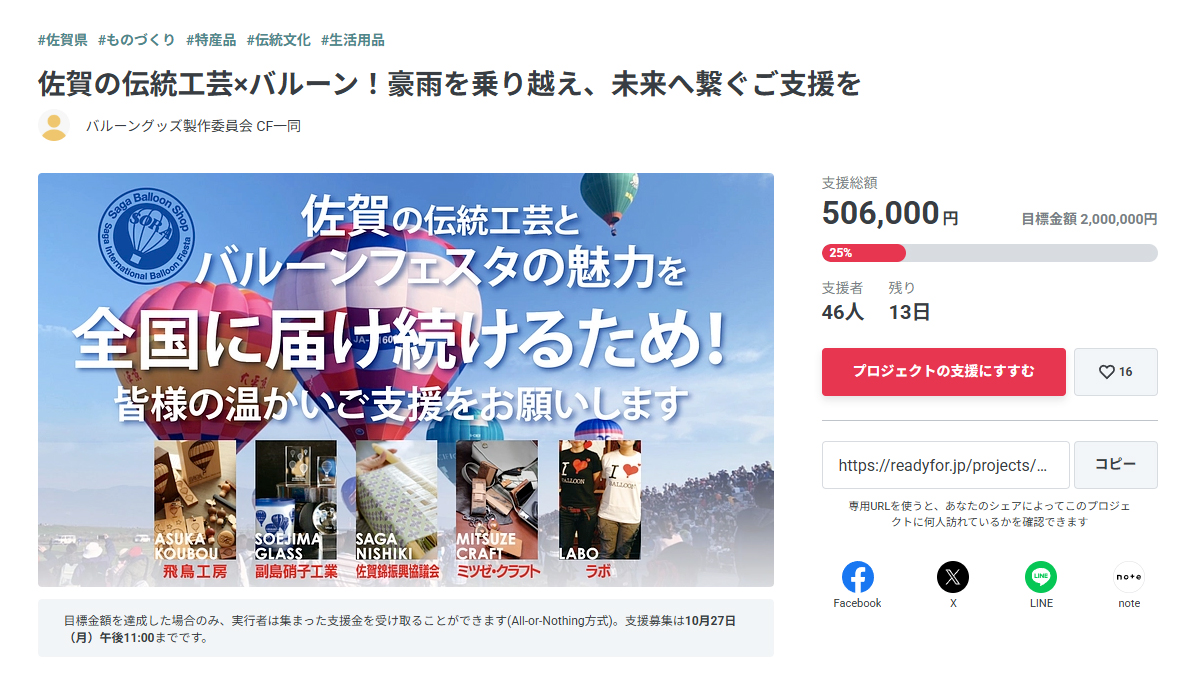The height and width of the screenshot is (683, 1198).
Task: Open the #佐賀県 hashtag
Action: 63,40
